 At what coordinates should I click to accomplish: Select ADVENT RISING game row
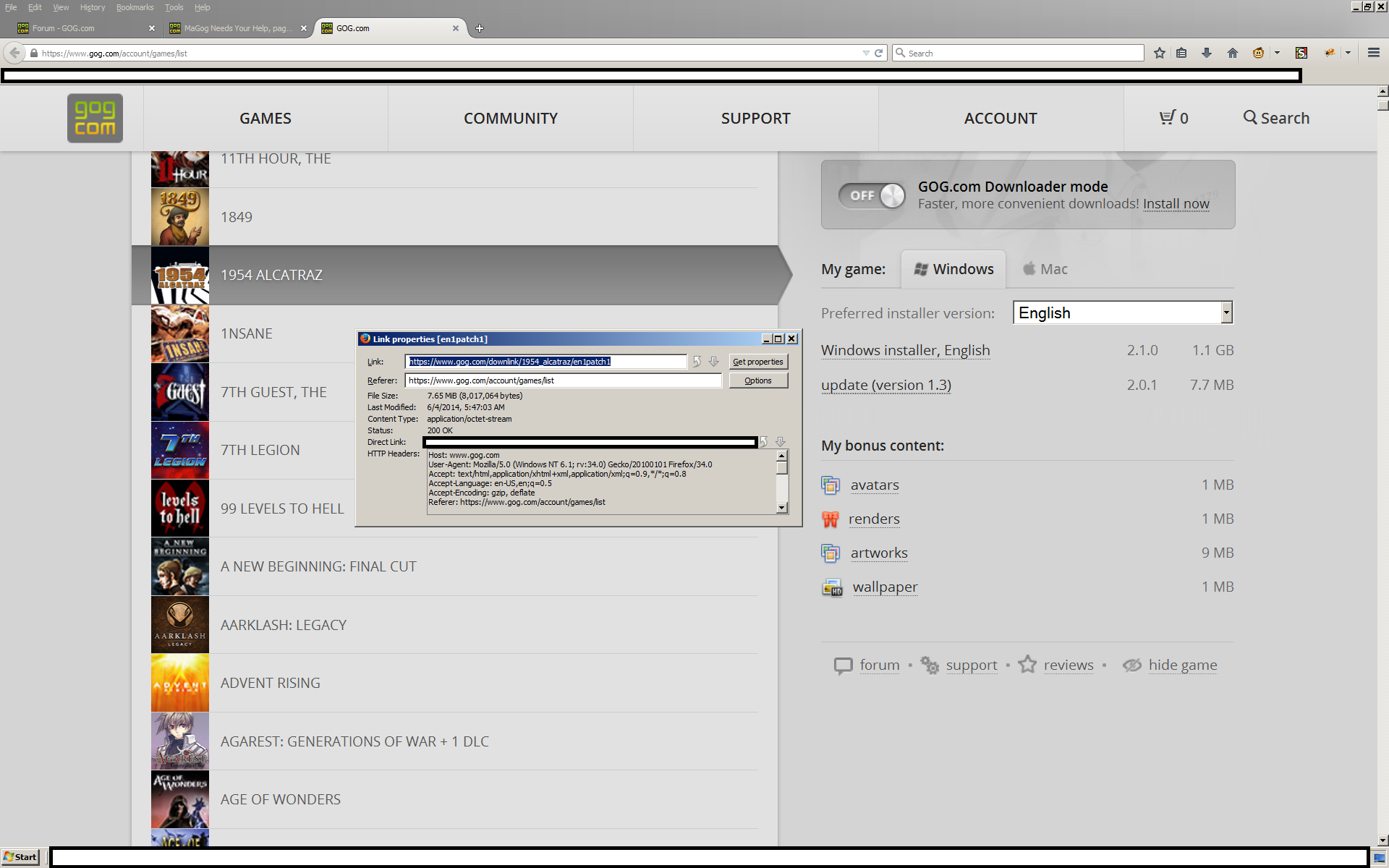[454, 683]
